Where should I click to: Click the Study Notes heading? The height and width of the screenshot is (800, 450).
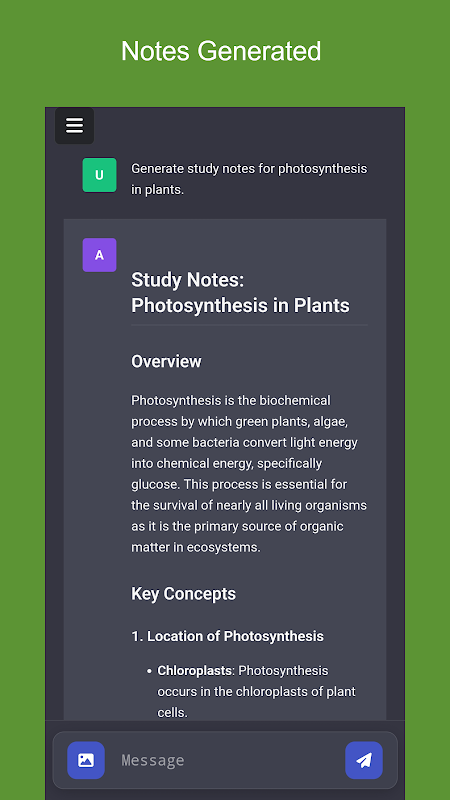click(240, 292)
